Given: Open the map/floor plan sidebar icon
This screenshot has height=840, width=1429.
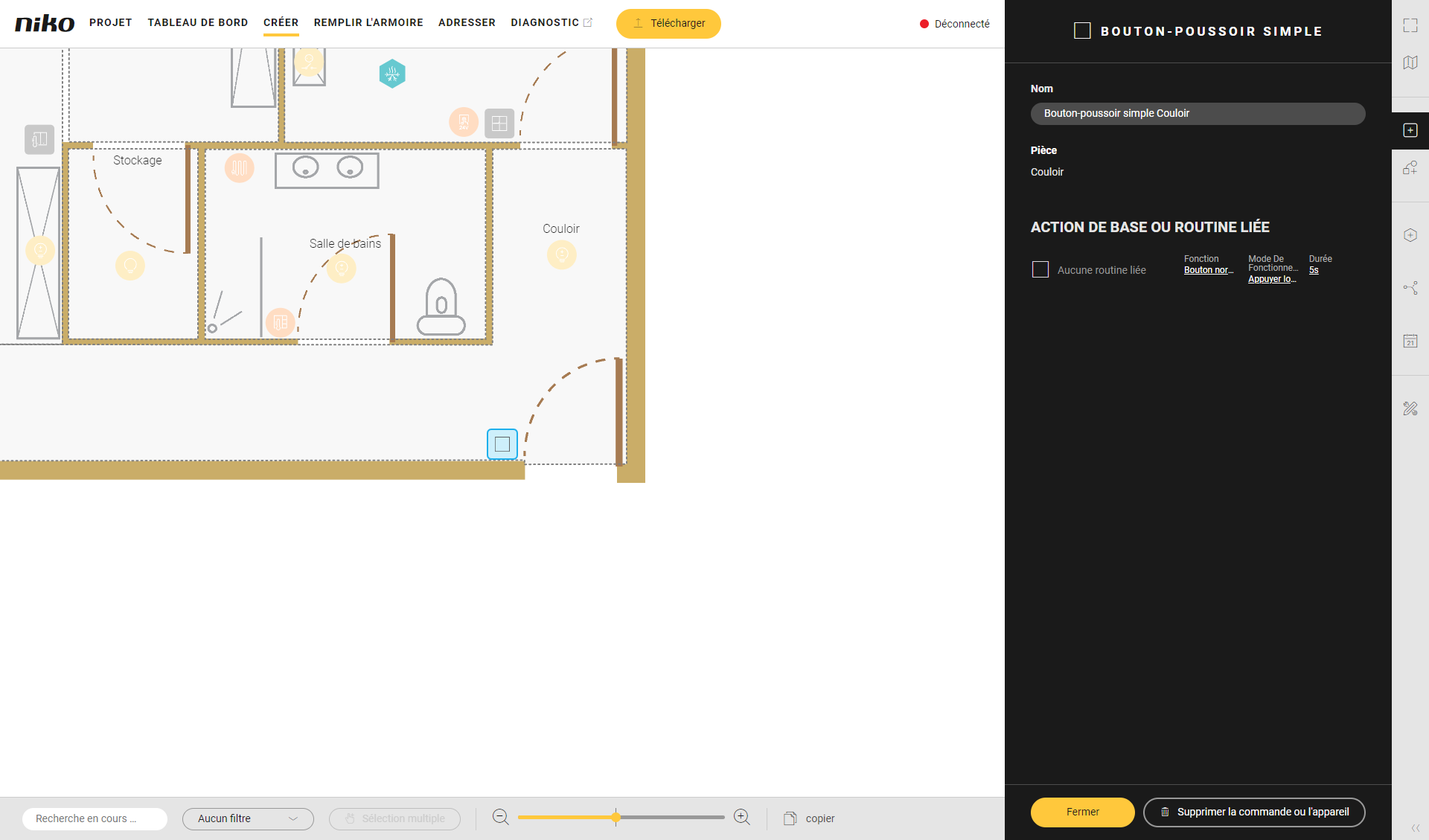Looking at the screenshot, I should click(x=1410, y=62).
